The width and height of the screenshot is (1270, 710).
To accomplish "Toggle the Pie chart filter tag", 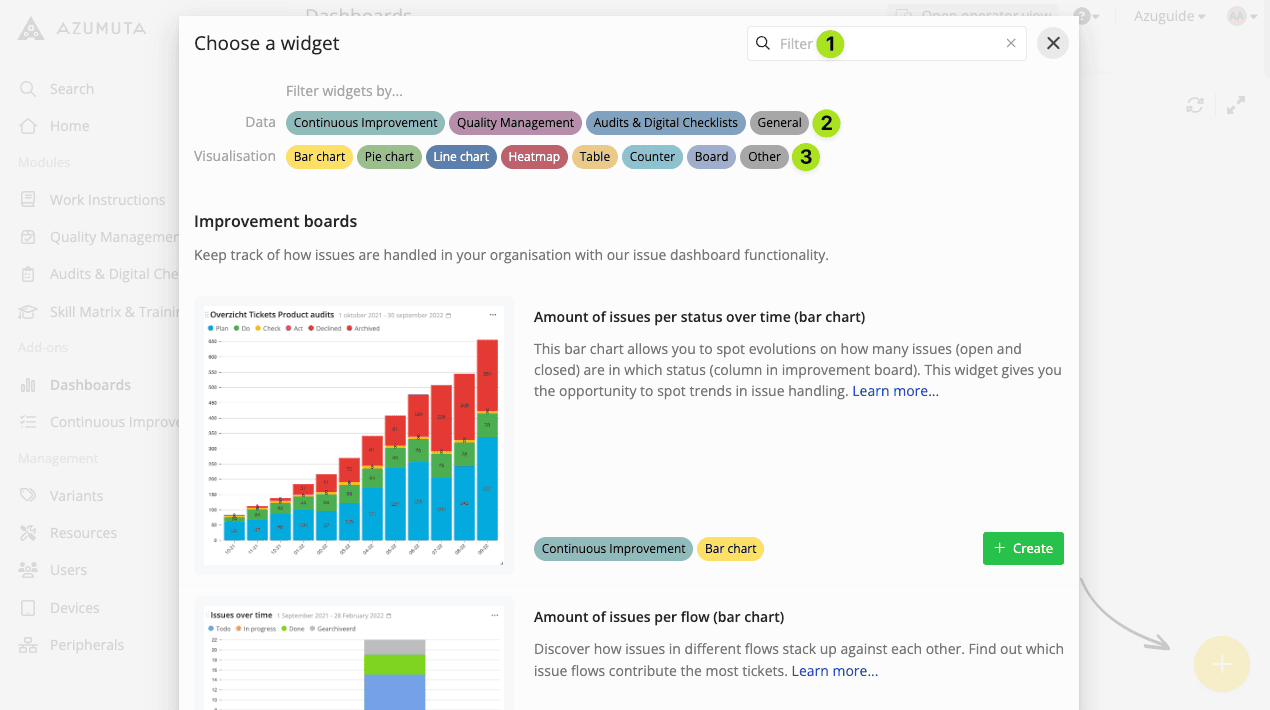I will click(389, 157).
